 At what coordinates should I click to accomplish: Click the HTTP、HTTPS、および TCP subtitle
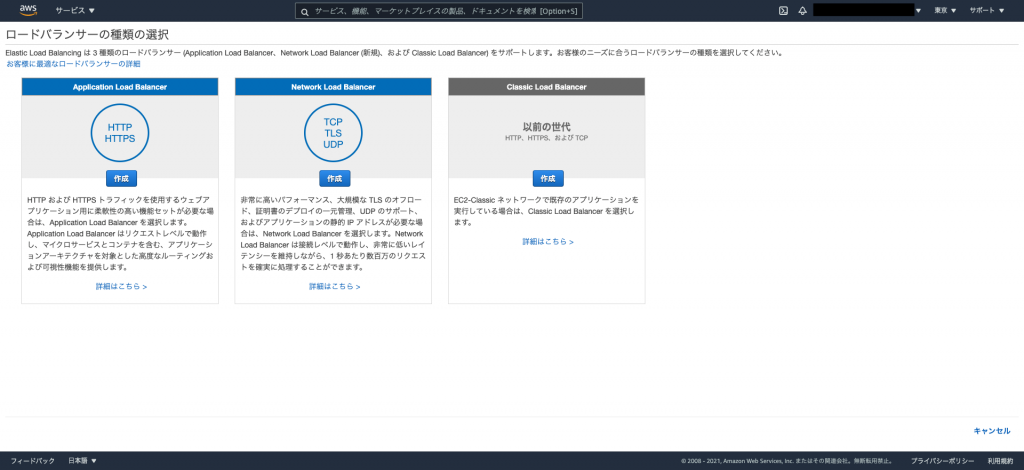click(547, 138)
